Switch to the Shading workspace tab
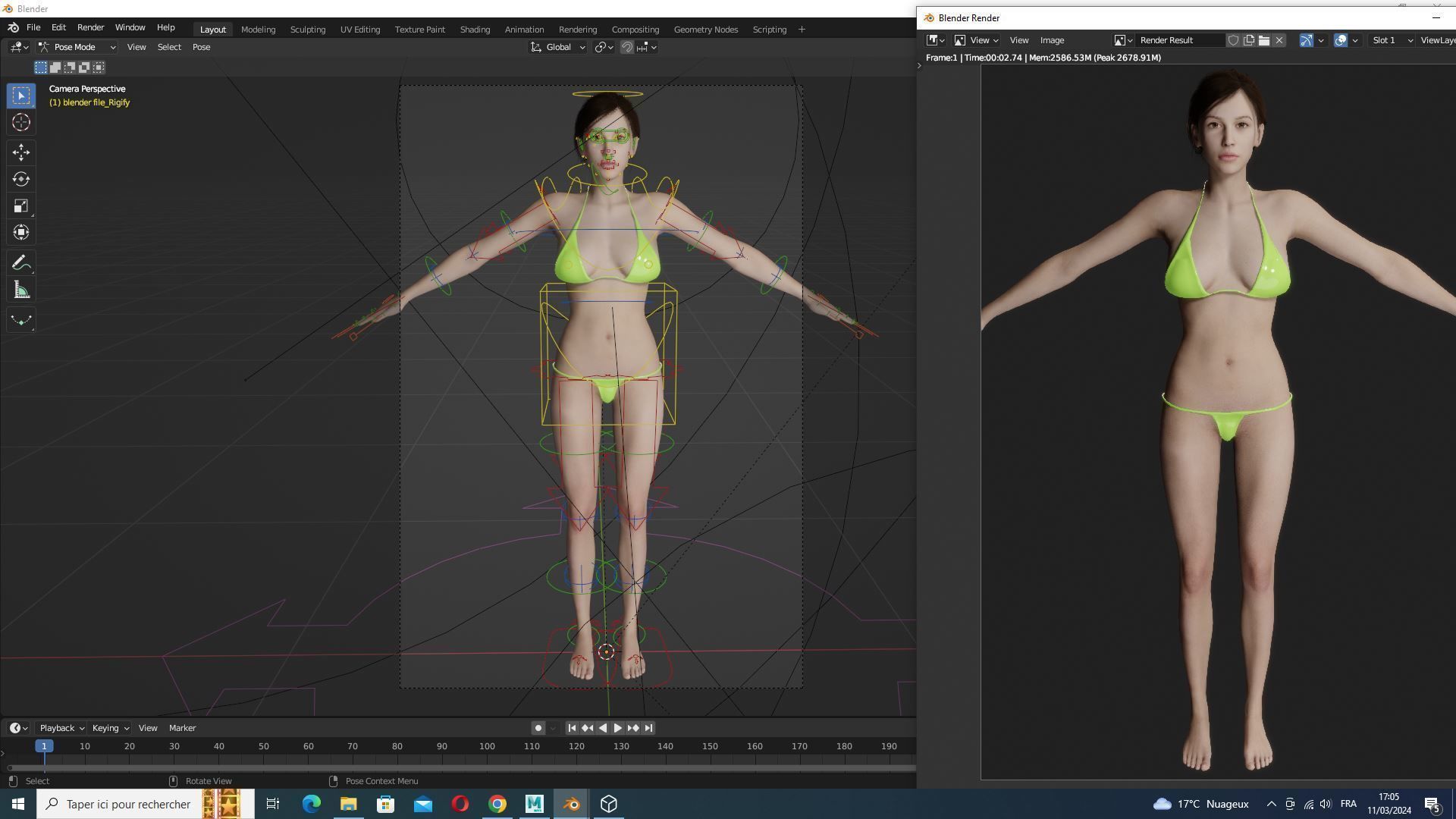Image resolution: width=1456 pixels, height=819 pixels. coord(475,30)
